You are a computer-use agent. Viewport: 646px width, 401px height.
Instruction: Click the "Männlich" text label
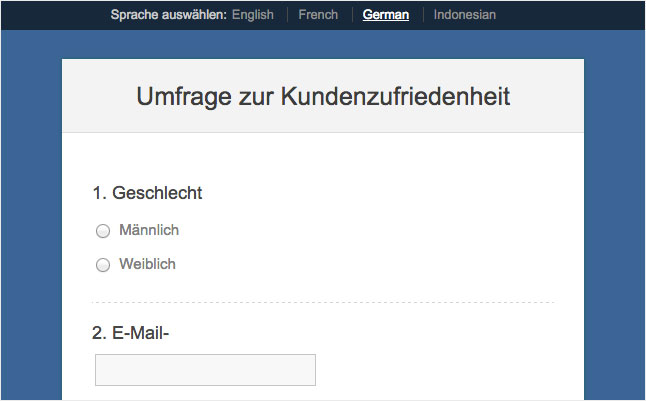point(149,231)
